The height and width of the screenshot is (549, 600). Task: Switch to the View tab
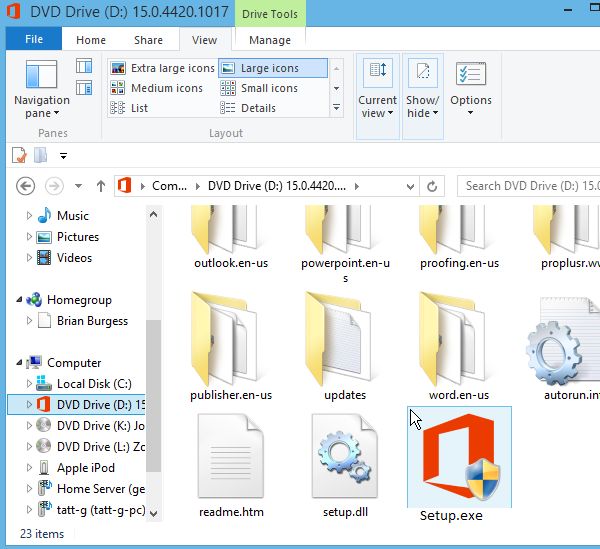[x=205, y=40]
